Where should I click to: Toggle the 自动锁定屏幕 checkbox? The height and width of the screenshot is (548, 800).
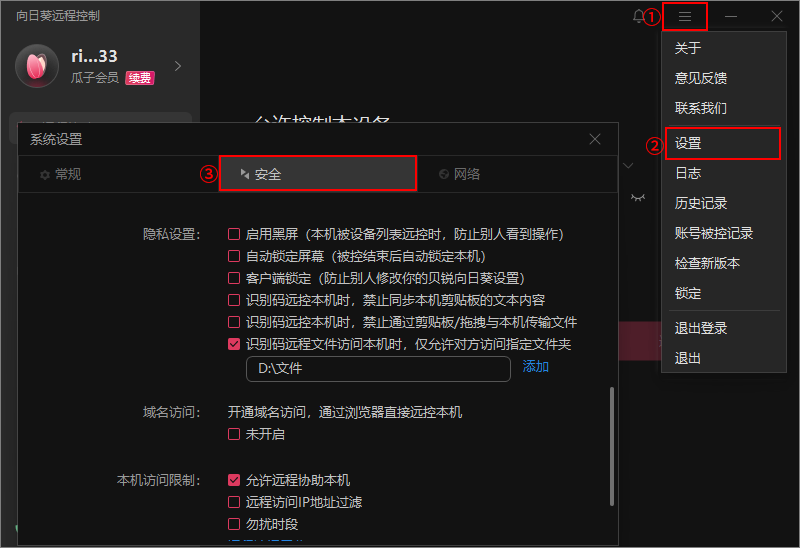[x=234, y=256]
